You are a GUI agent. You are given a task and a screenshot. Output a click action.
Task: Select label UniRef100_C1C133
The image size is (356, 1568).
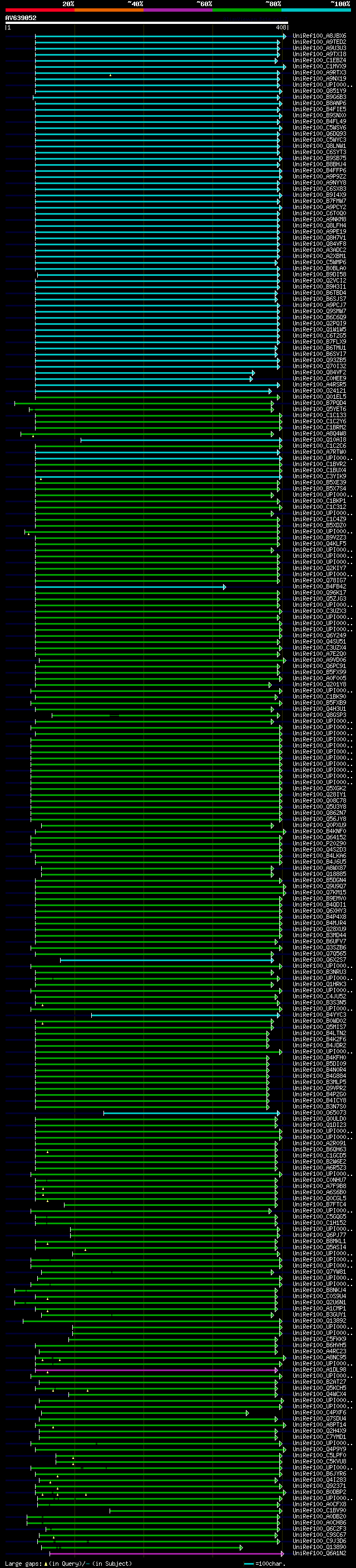[319, 415]
